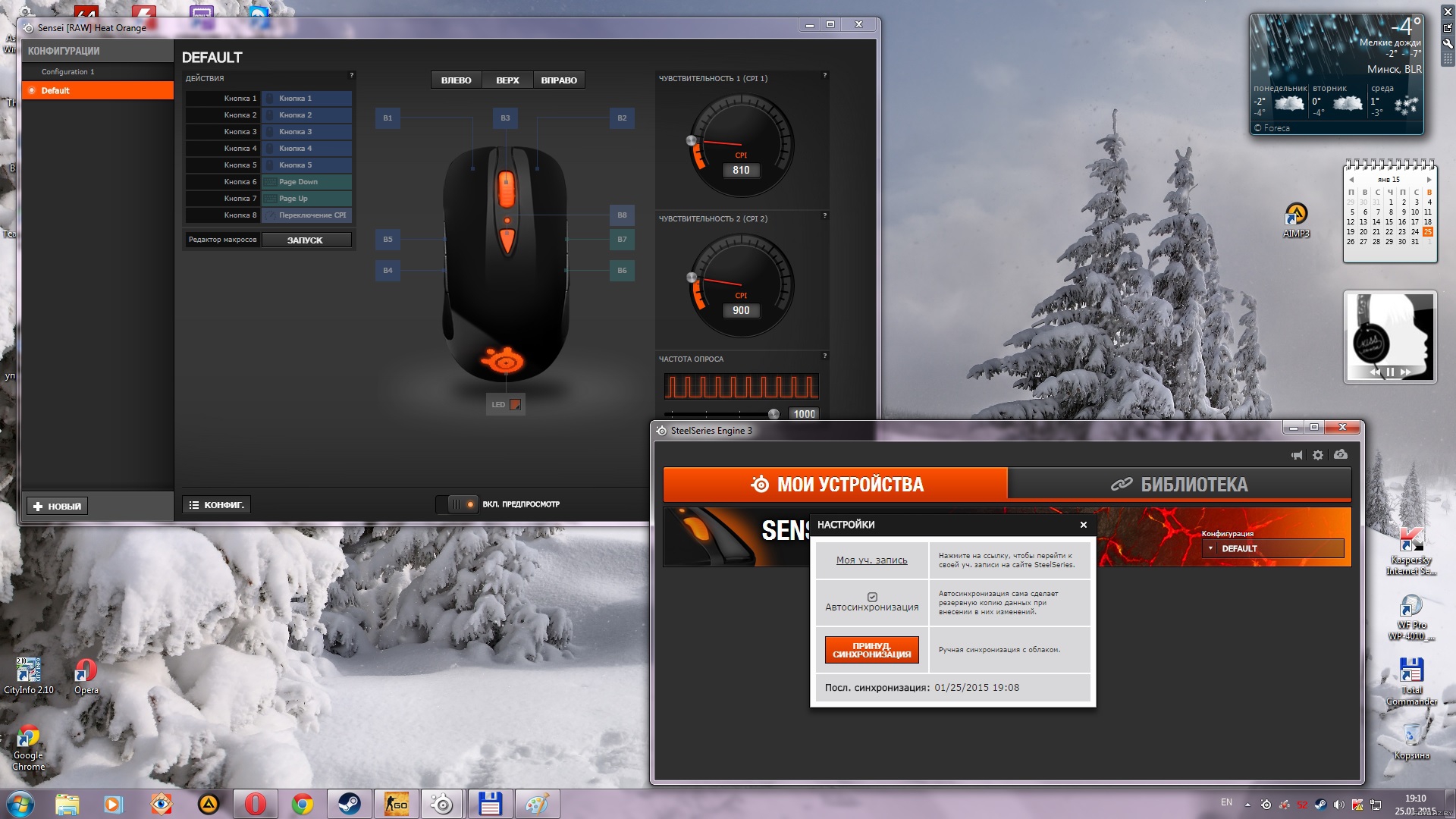
Task: Select the Верх mouse view tab
Action: coord(507,80)
